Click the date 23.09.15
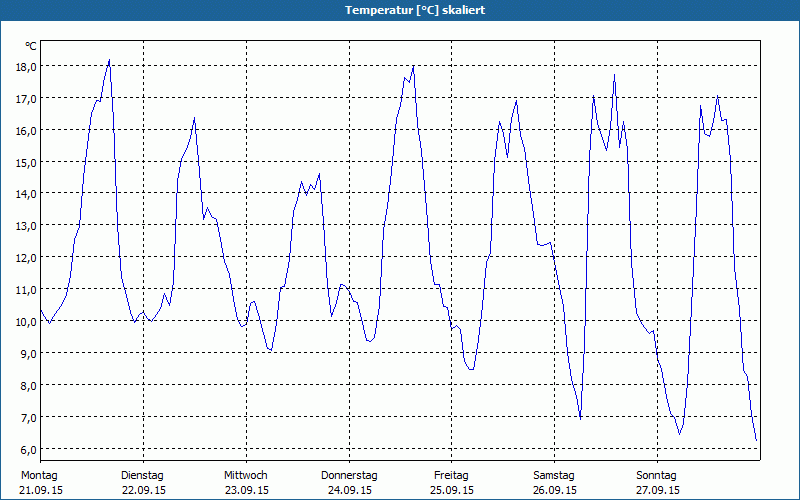 (x=247, y=490)
